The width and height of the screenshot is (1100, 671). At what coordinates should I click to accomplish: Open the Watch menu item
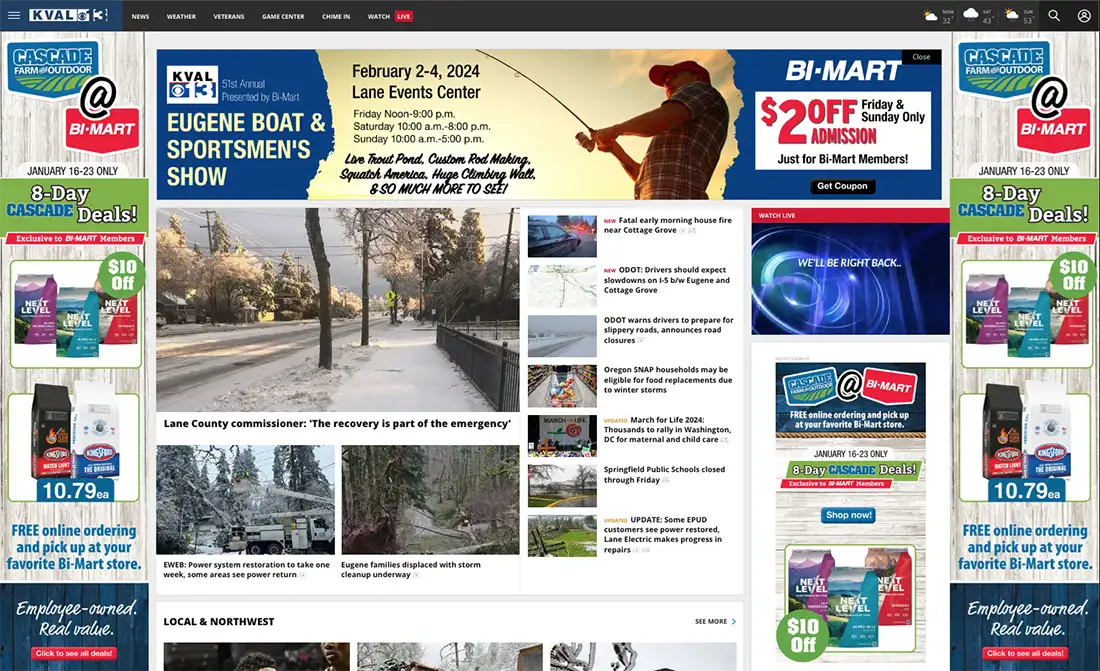pos(379,16)
